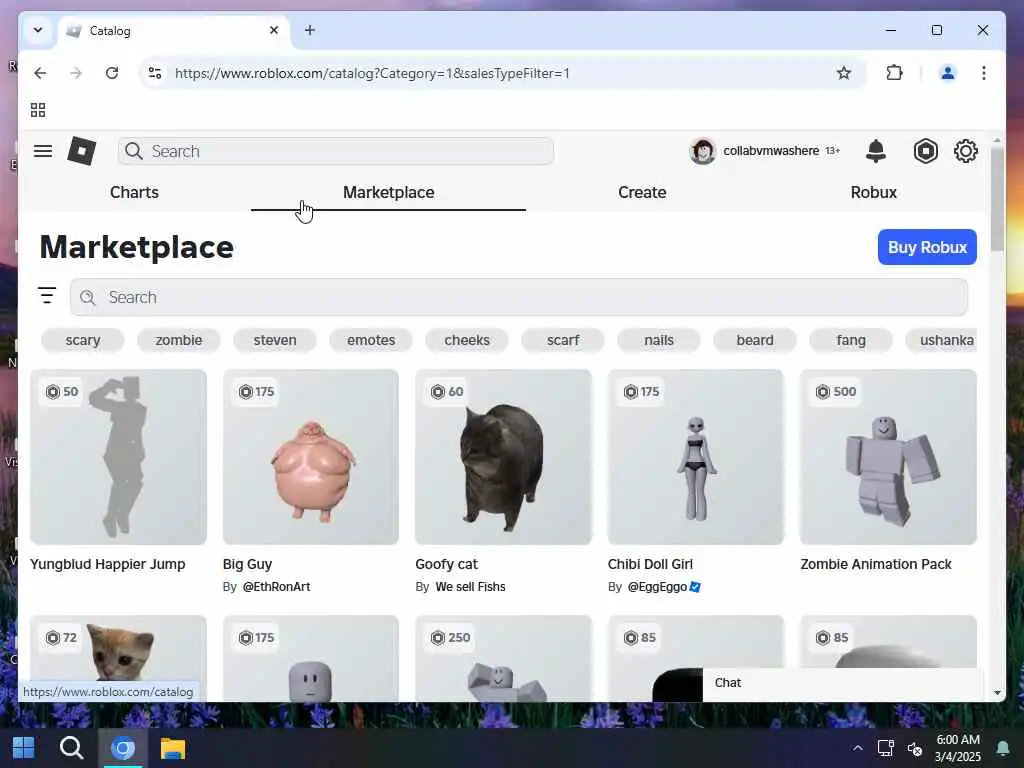Open the settings gear icon
Image resolution: width=1024 pixels, height=768 pixels.
(x=966, y=152)
